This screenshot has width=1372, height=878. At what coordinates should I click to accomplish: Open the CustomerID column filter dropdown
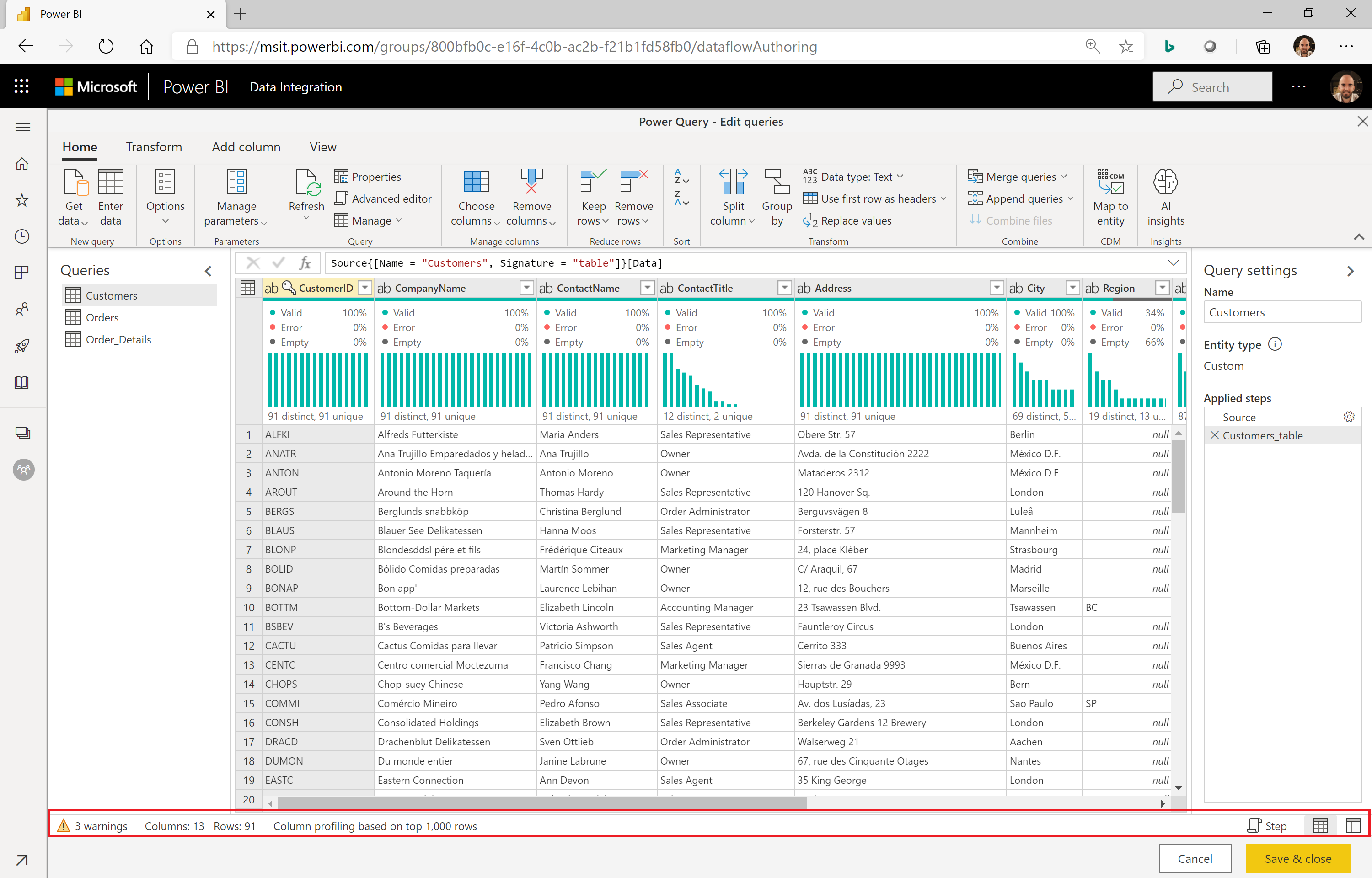[x=365, y=288]
